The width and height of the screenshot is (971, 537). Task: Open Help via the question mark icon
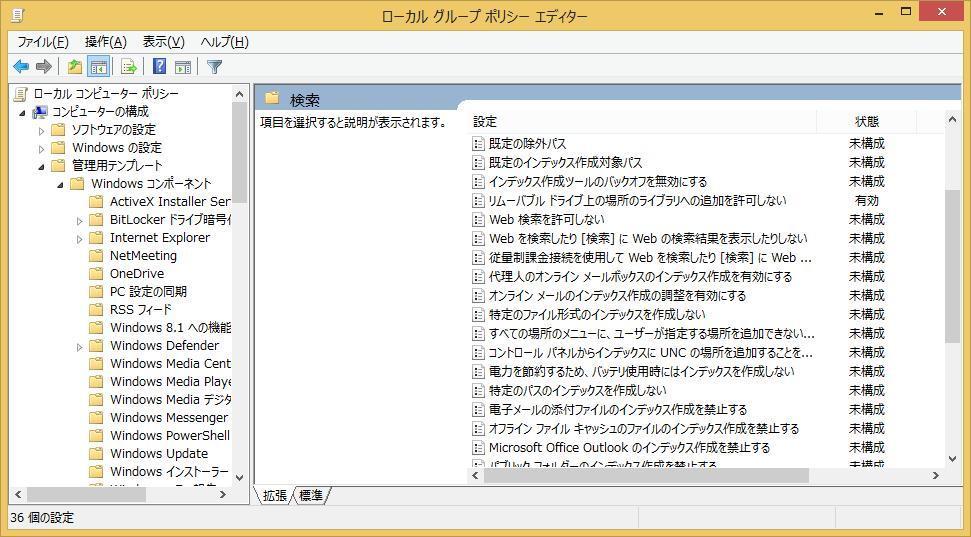(x=159, y=66)
